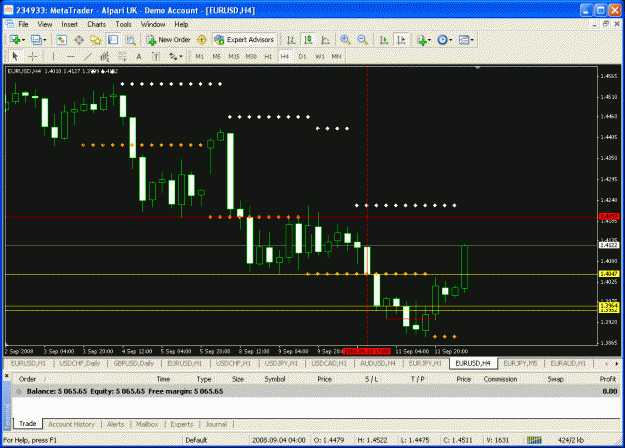This screenshot has width=625, height=448.
Task: Open the Charts menu
Action: [96, 24]
